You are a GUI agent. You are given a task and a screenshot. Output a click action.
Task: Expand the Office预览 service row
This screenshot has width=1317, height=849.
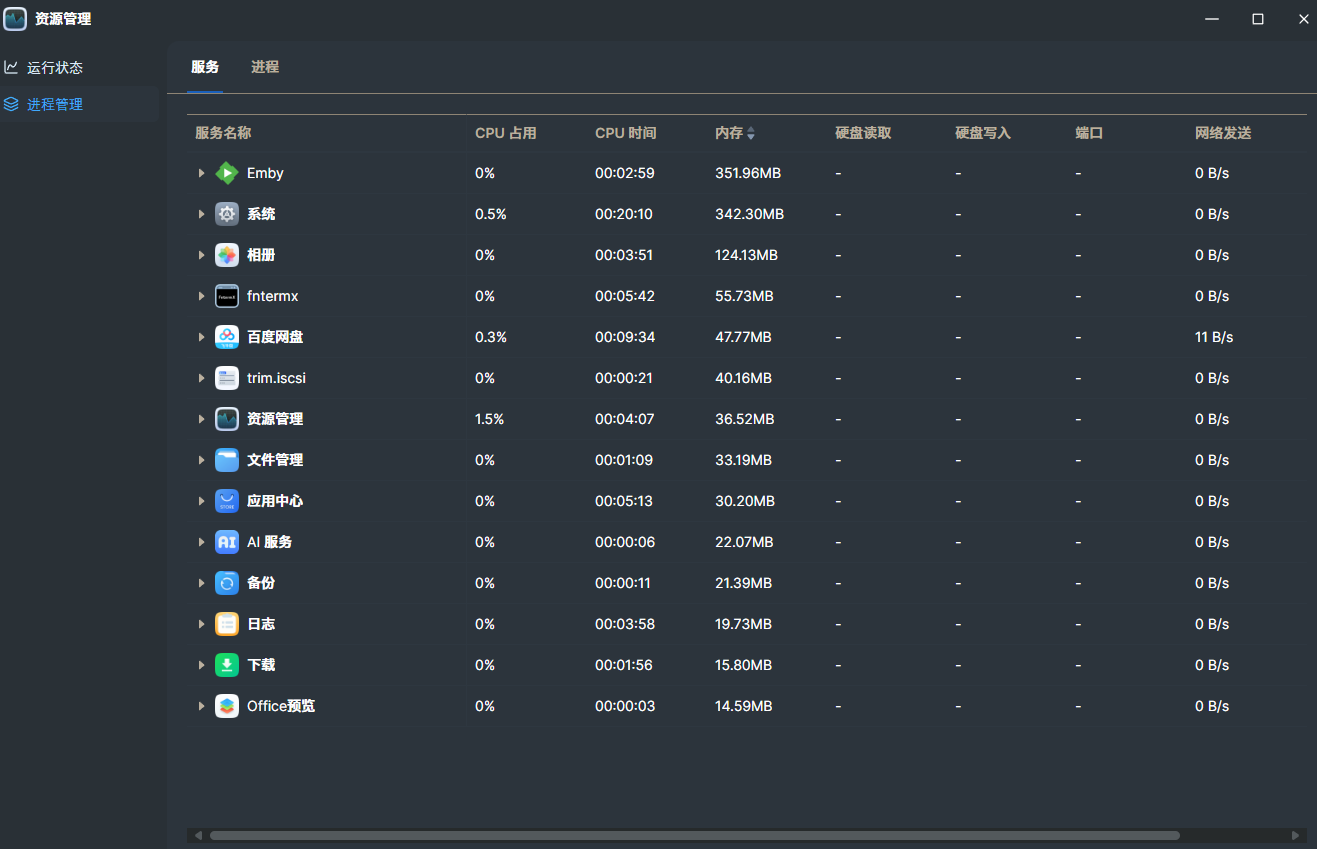(201, 706)
